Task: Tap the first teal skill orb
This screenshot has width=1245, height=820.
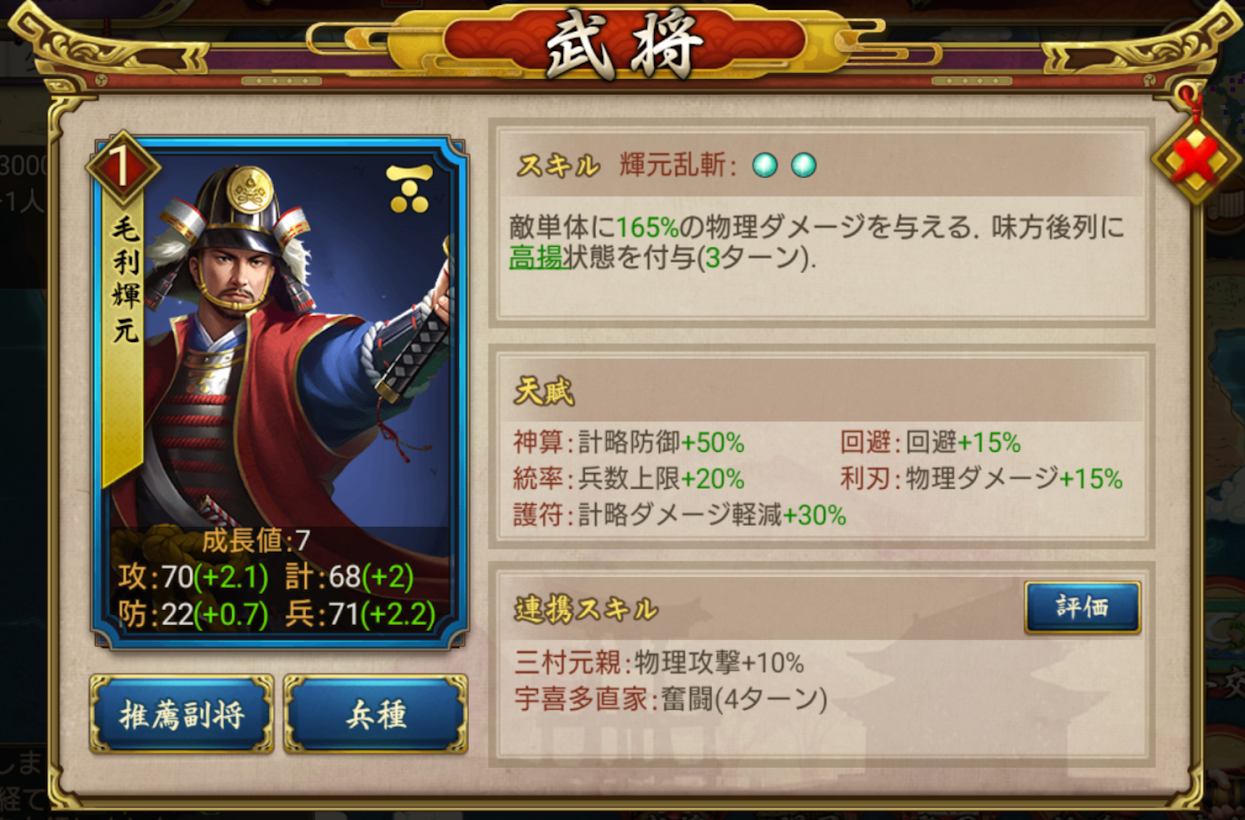Action: click(x=765, y=165)
